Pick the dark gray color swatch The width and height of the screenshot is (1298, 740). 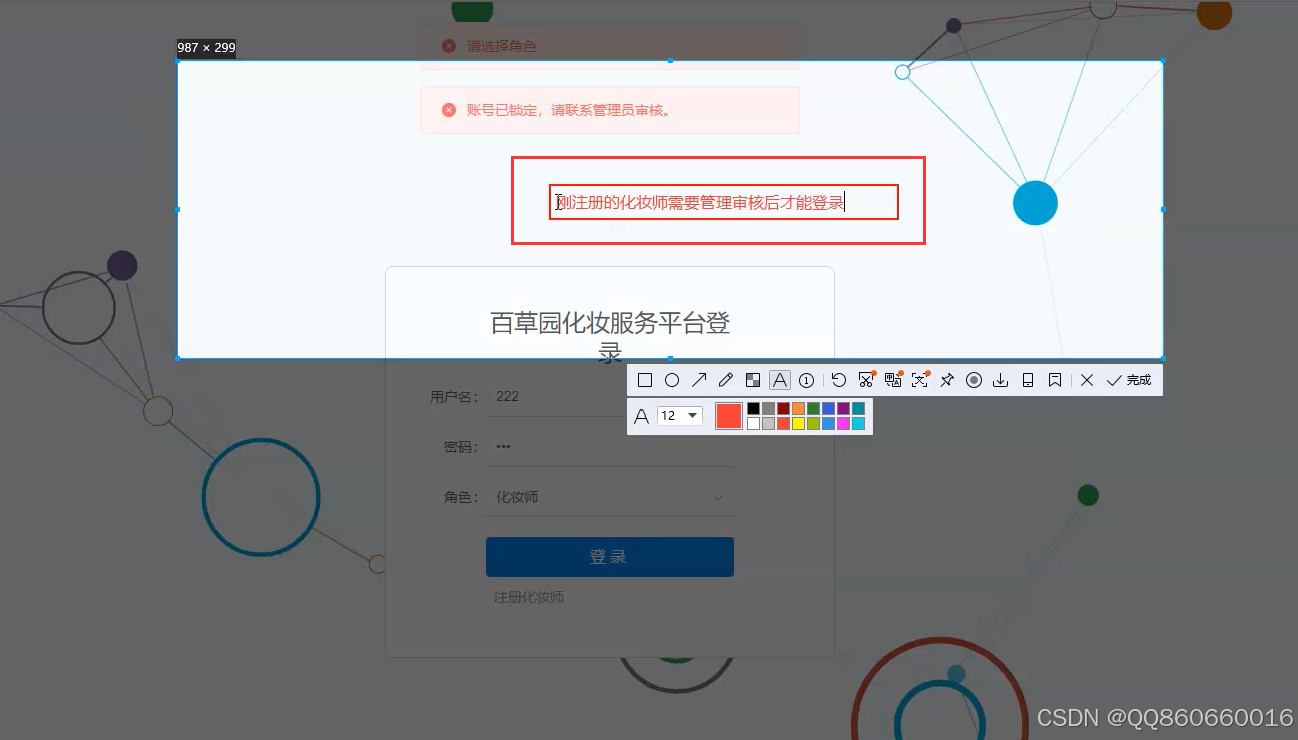click(x=768, y=408)
